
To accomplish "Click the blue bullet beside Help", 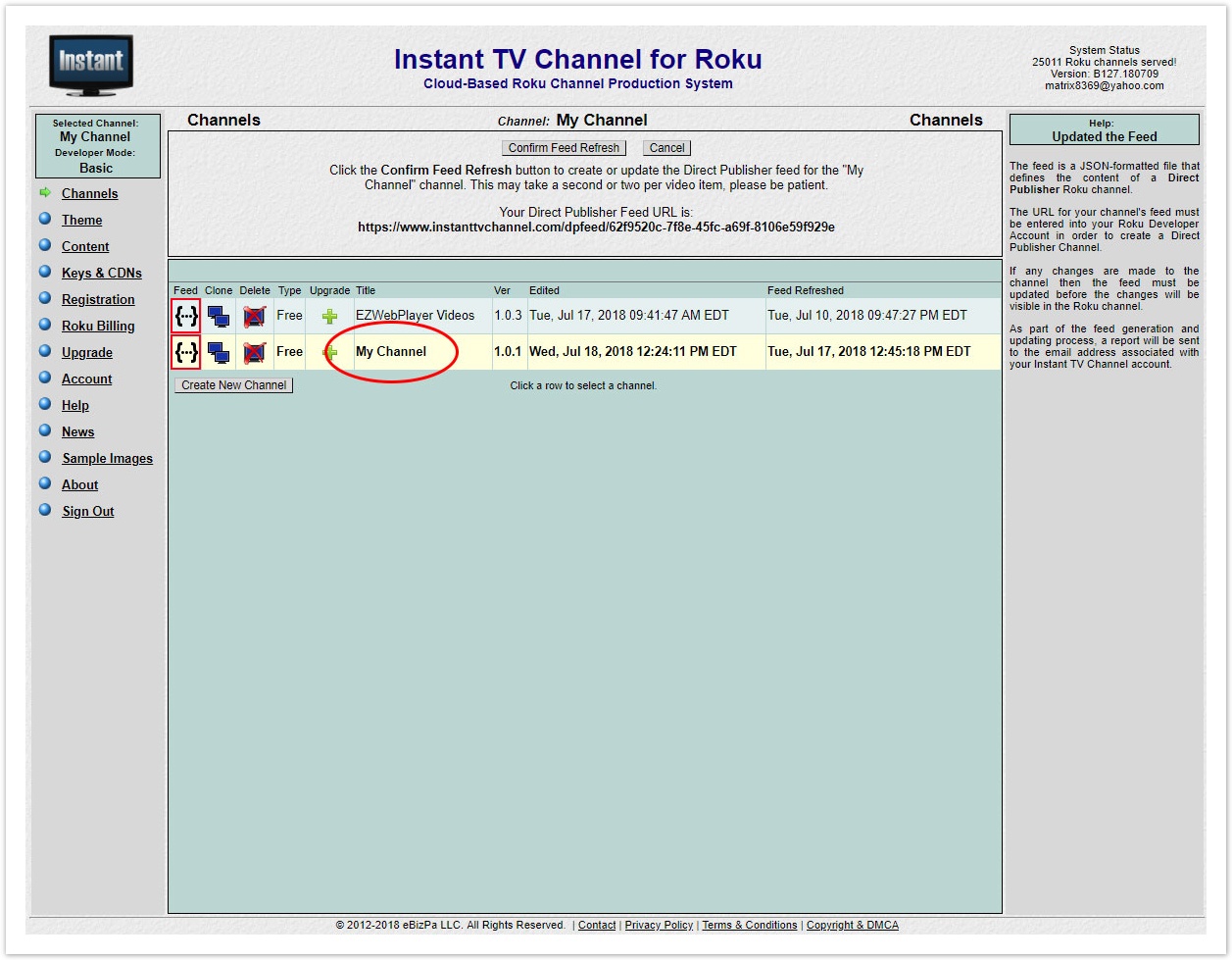I will [x=45, y=404].
